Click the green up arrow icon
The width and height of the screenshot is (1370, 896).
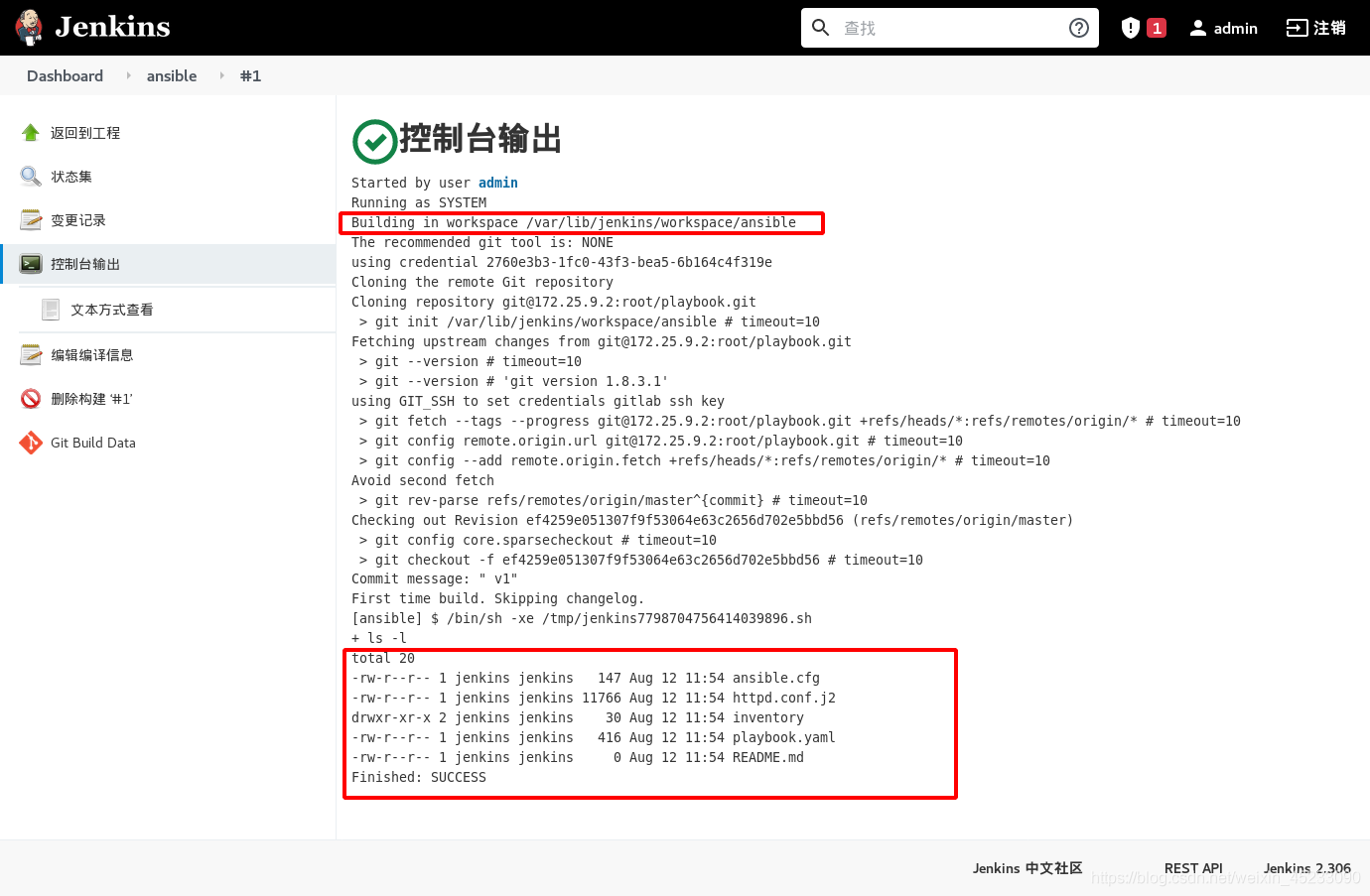31,133
